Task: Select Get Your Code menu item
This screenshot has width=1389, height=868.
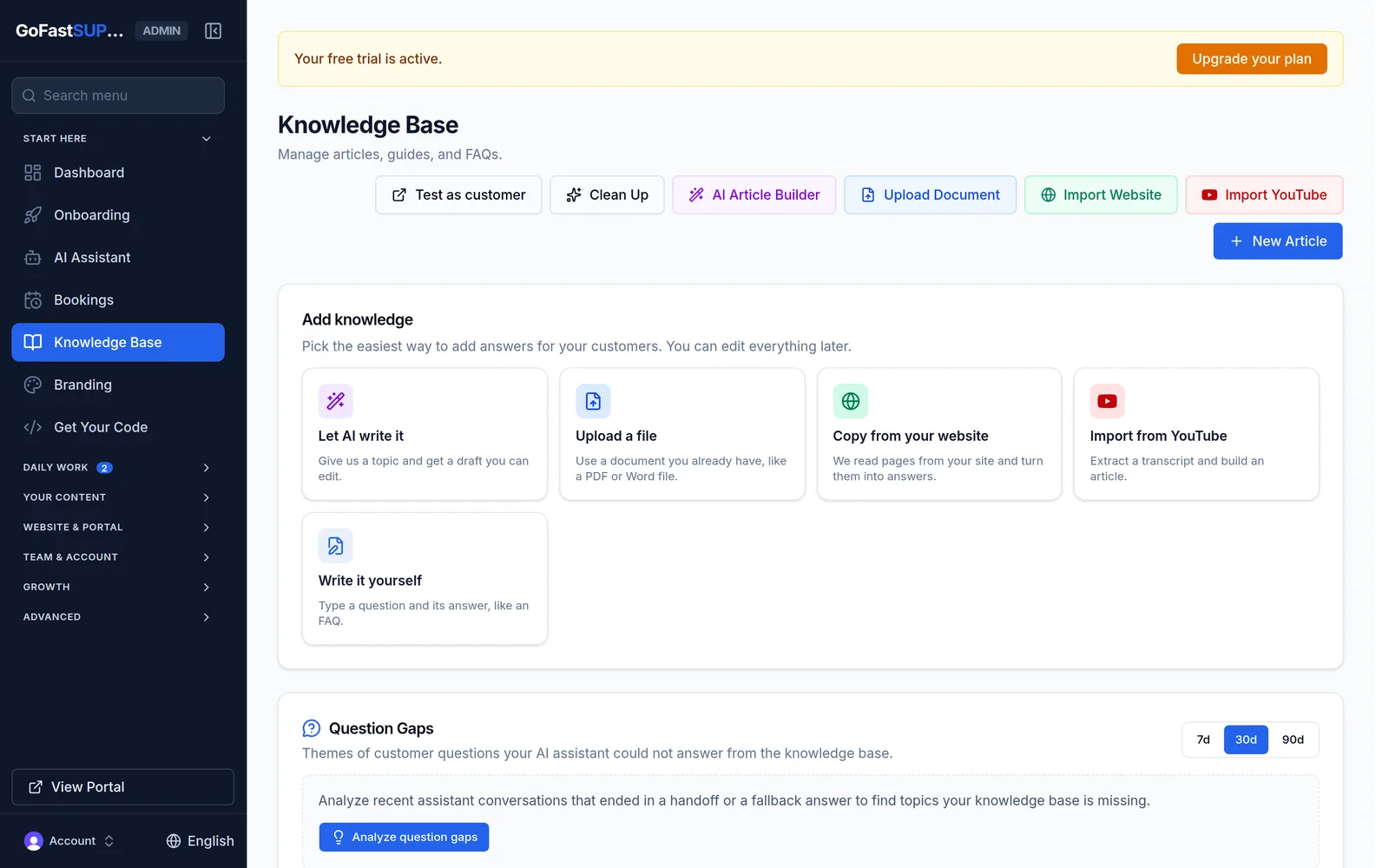Action: click(x=118, y=427)
